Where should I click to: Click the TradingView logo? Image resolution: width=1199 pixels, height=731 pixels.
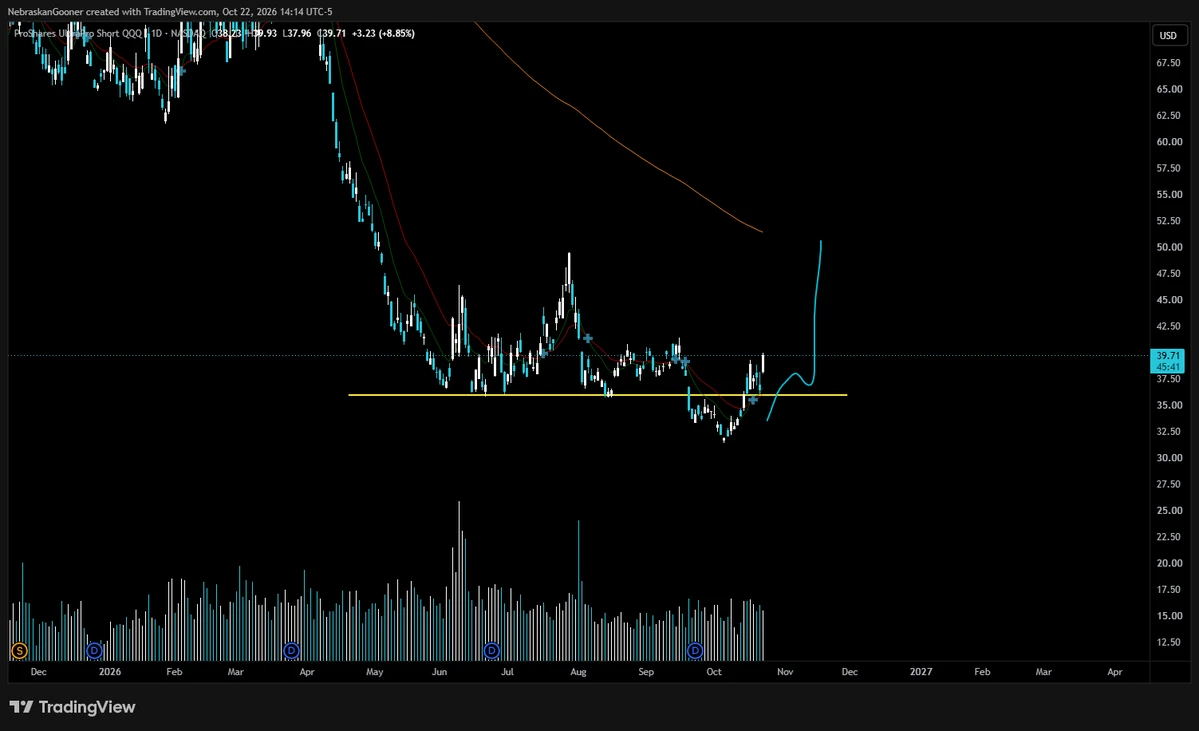(x=72, y=707)
